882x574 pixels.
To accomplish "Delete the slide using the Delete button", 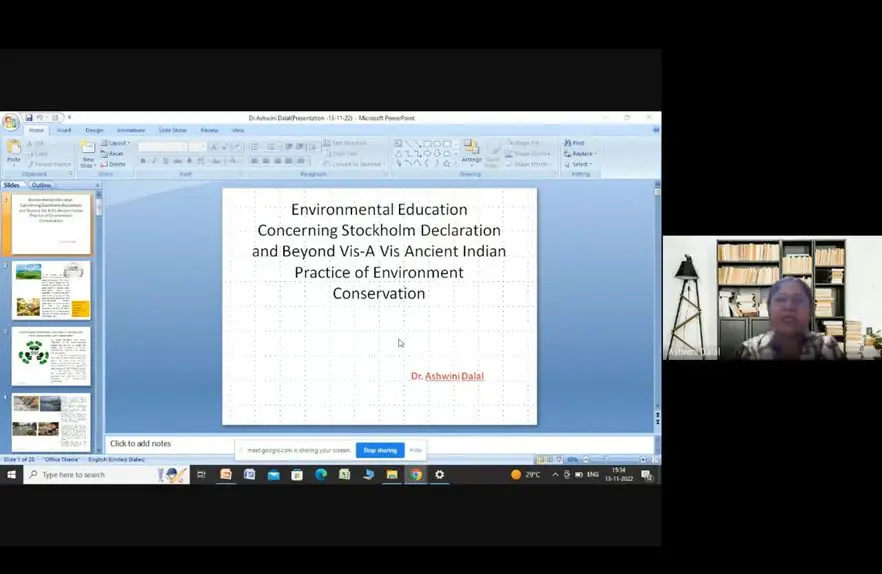I will pyautogui.click(x=115, y=164).
